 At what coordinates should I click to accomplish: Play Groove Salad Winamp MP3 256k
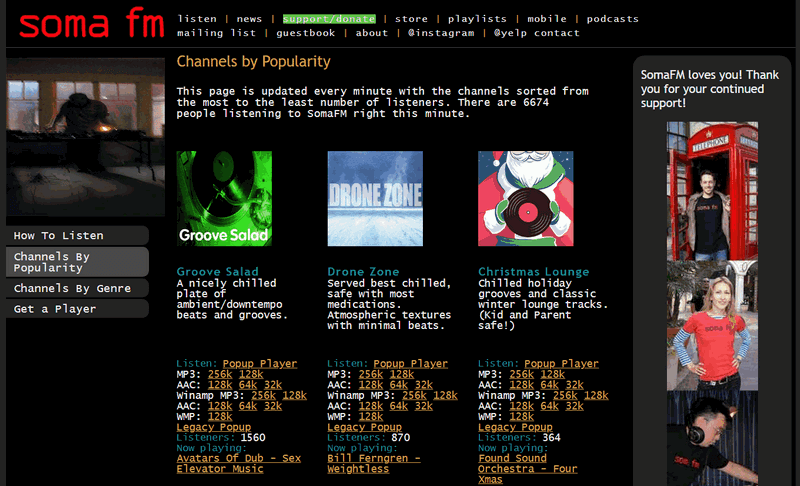263,396
